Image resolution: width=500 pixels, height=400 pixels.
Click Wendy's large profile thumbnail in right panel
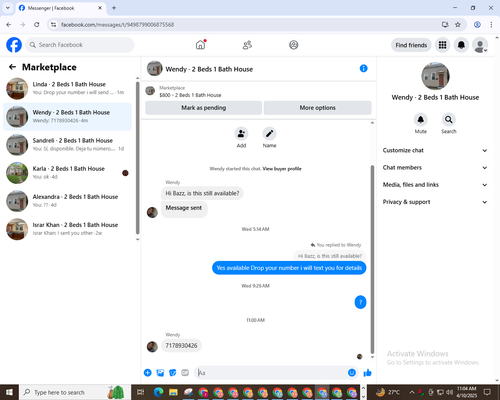pos(435,76)
